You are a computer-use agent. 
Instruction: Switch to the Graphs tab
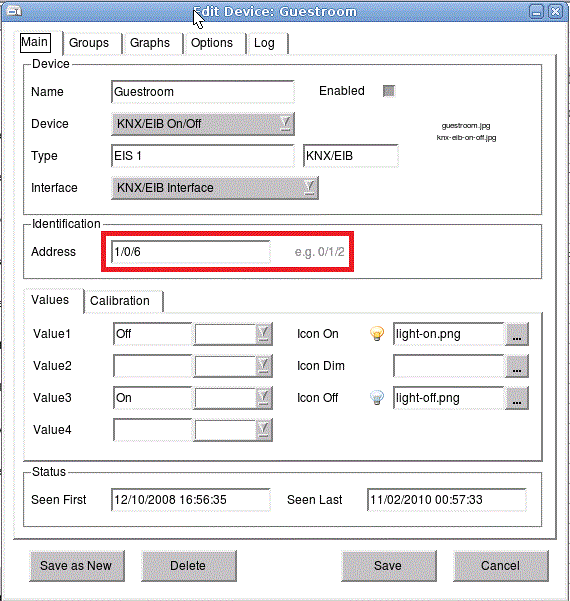point(150,43)
